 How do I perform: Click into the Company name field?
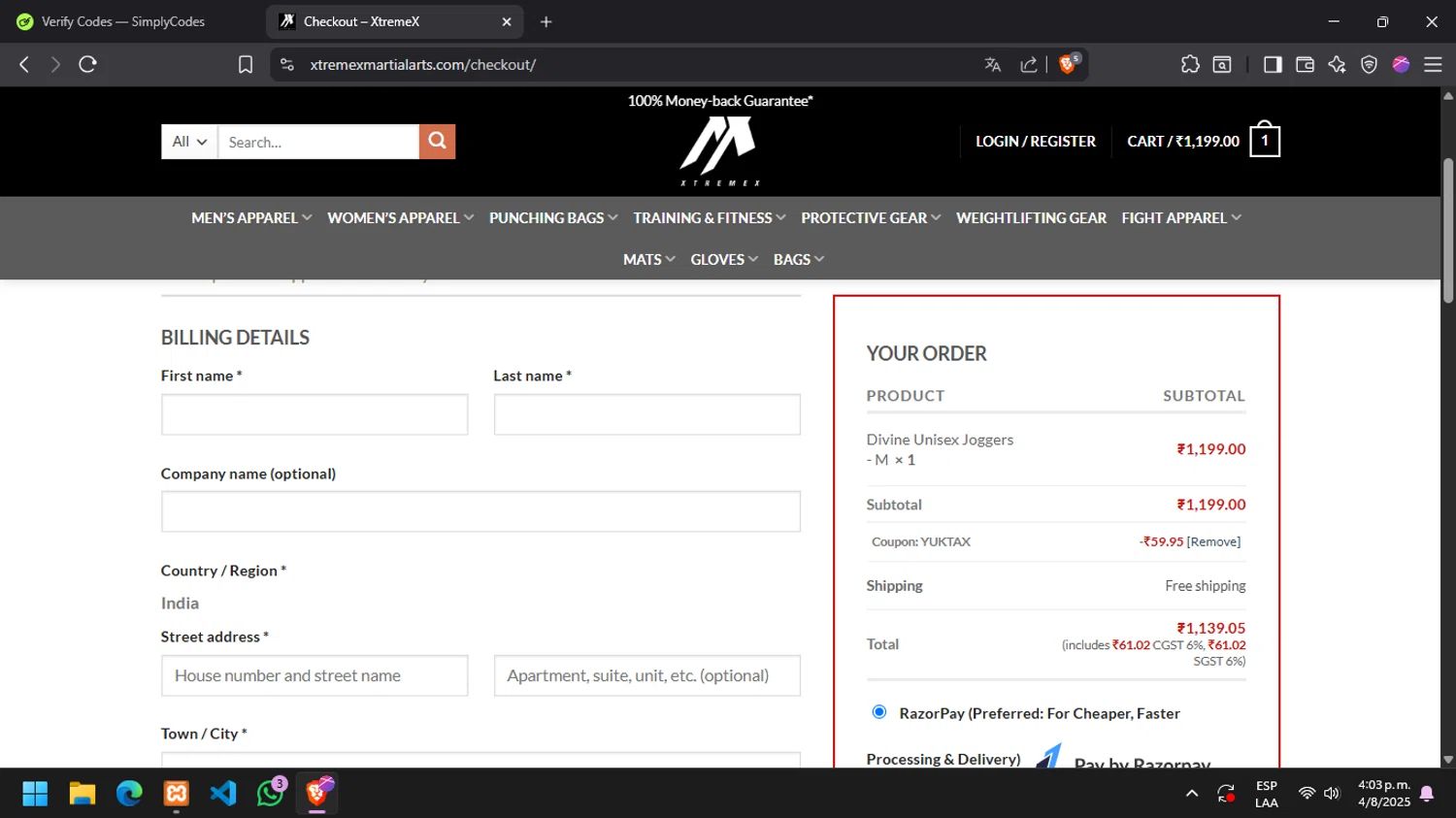coord(480,511)
